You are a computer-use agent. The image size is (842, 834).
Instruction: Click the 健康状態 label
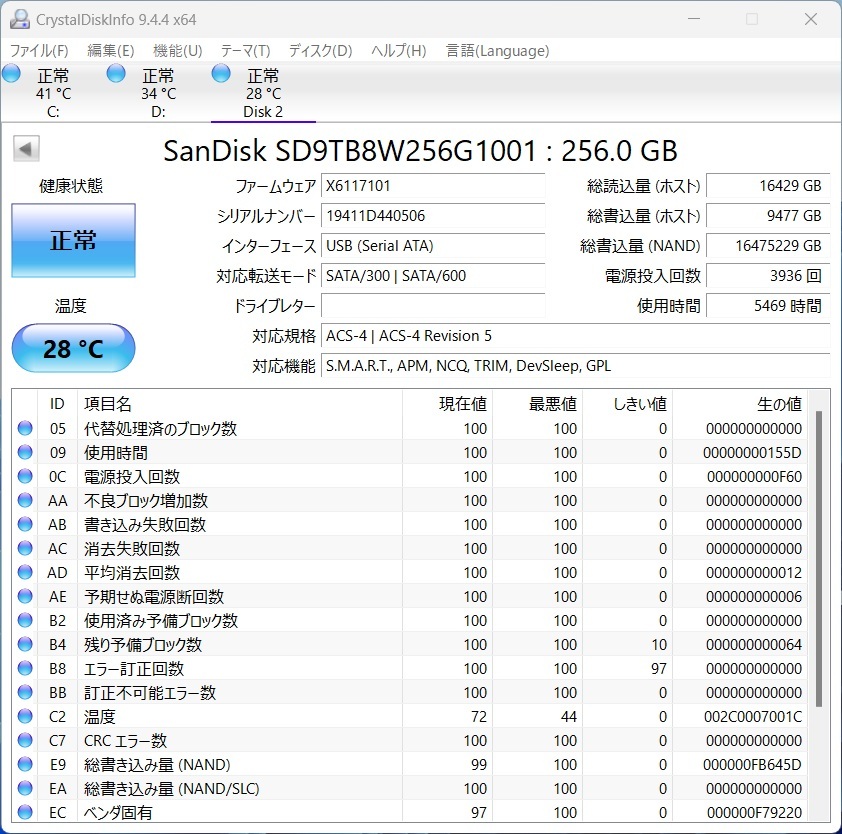pyautogui.click(x=71, y=186)
